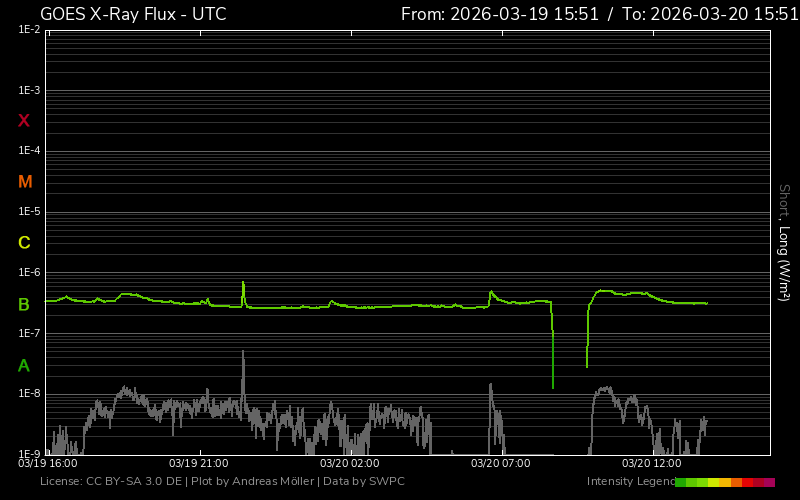Viewport: 800px width, 500px height.
Task: Click the orange M flare class label
Action: pos(25,182)
